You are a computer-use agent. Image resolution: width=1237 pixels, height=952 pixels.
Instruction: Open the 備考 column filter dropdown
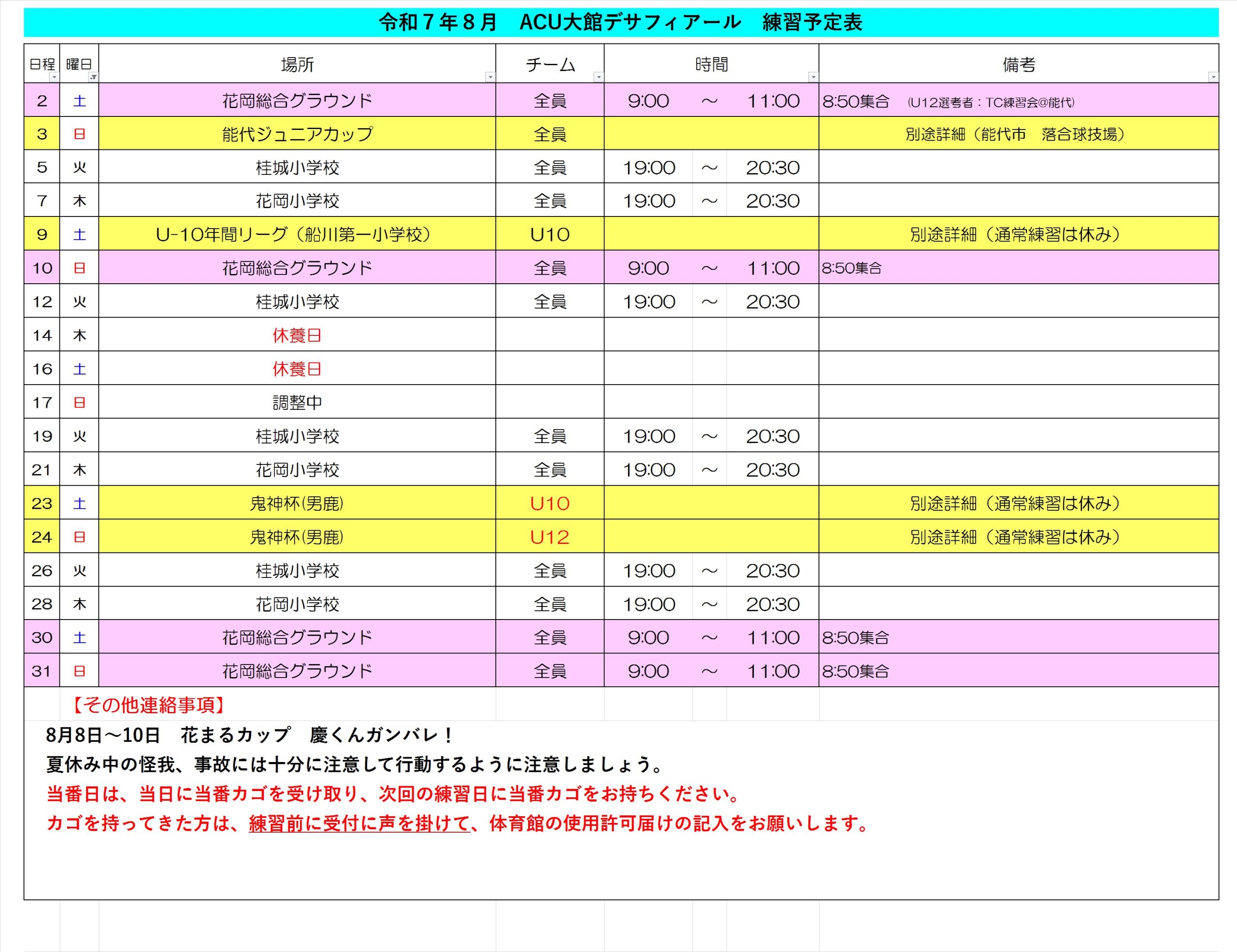click(x=1213, y=77)
